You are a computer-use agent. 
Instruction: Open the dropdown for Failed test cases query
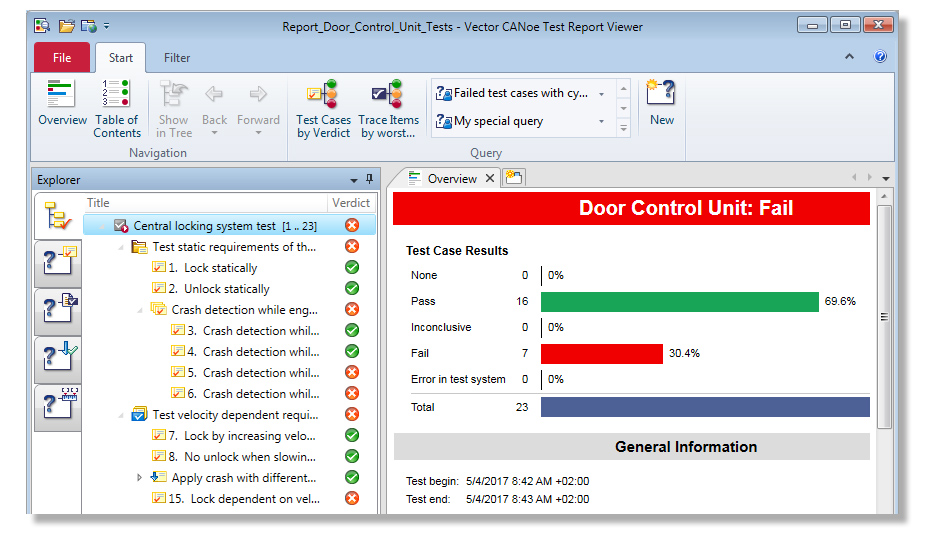pyautogui.click(x=601, y=94)
